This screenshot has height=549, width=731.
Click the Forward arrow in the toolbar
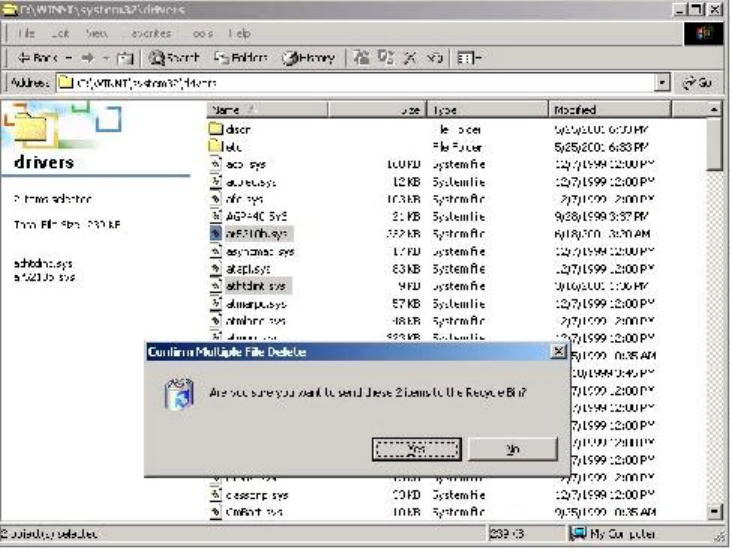88,58
